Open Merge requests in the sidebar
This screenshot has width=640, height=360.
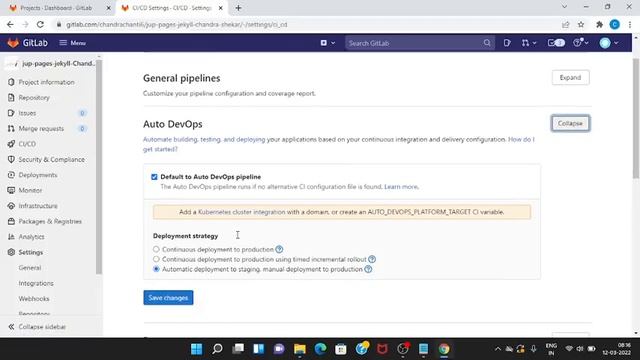(41, 129)
